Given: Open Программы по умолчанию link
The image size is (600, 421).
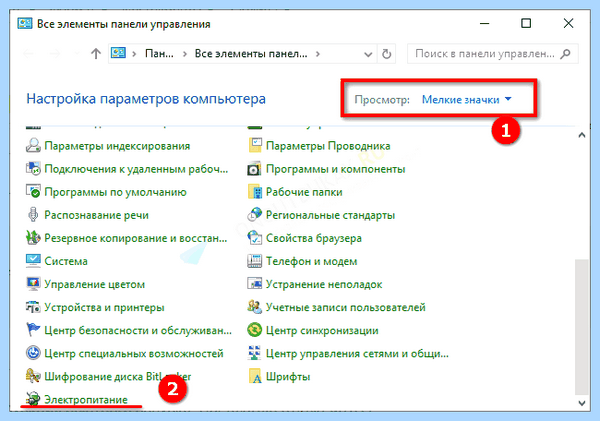Looking at the screenshot, I should tap(116, 192).
